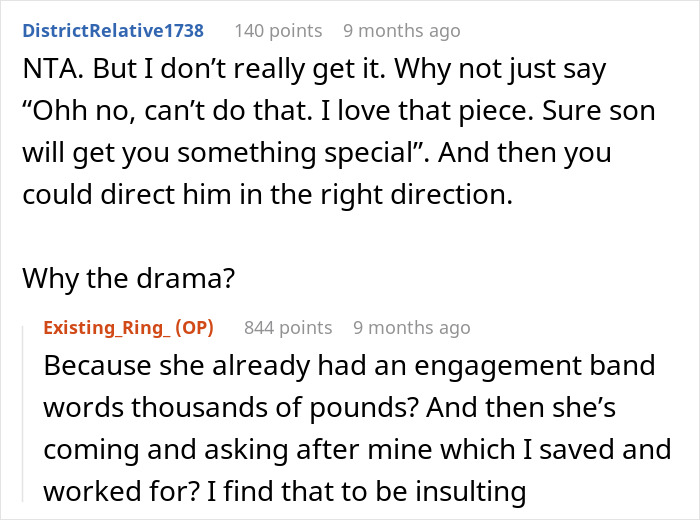Click the 844 points score
The height and width of the screenshot is (520, 700).
288,327
